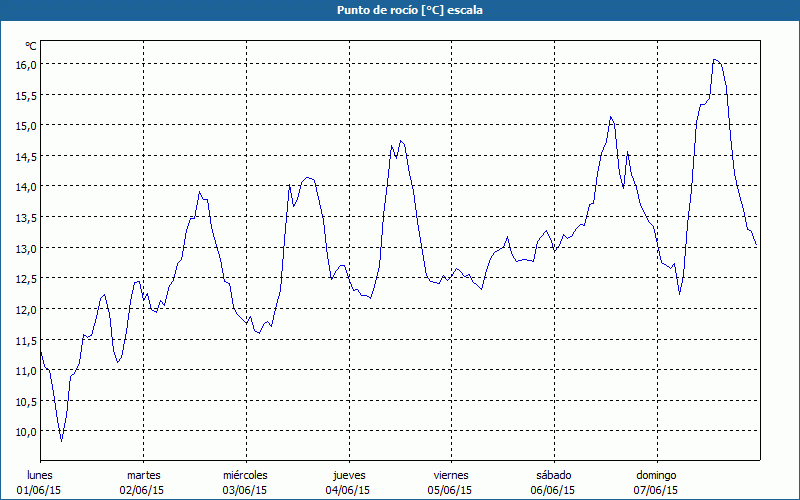
Task: Click the 06/06/15 date label
Action: (553, 490)
